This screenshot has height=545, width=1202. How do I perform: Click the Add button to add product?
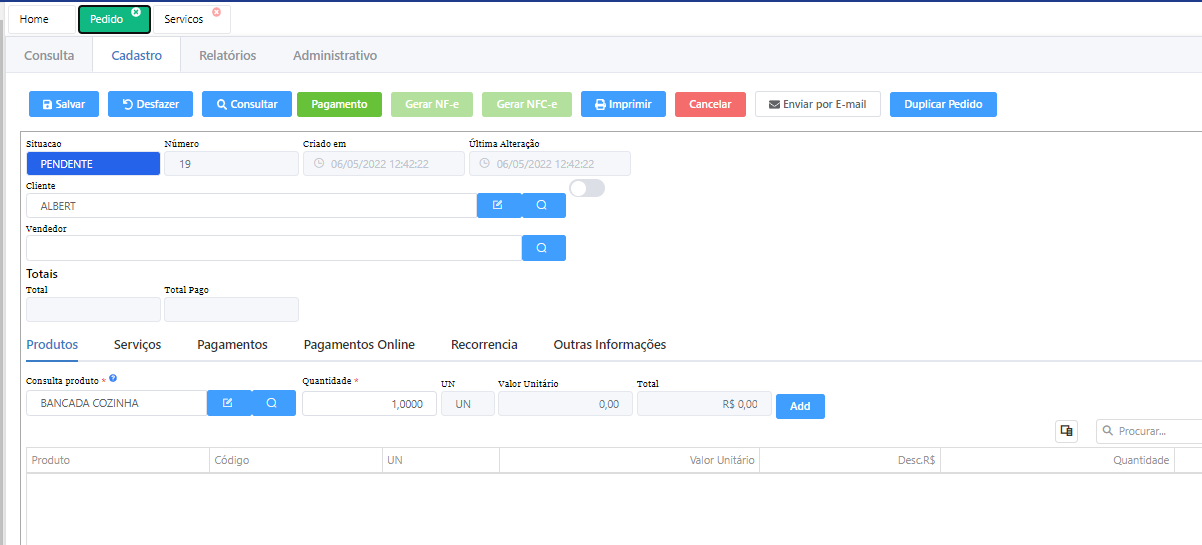800,406
